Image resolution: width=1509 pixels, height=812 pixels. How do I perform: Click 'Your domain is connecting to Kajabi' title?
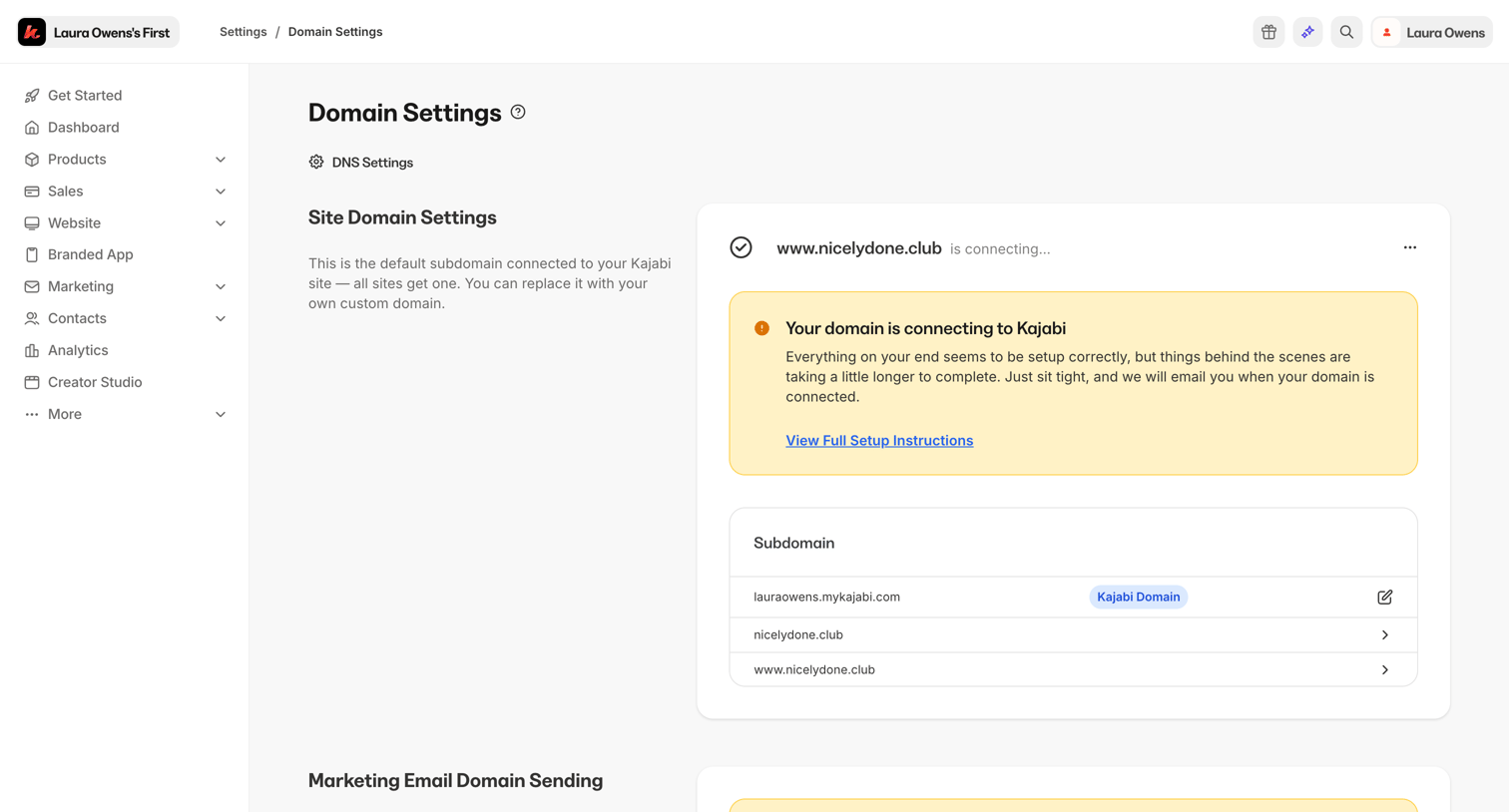pyautogui.click(x=925, y=328)
